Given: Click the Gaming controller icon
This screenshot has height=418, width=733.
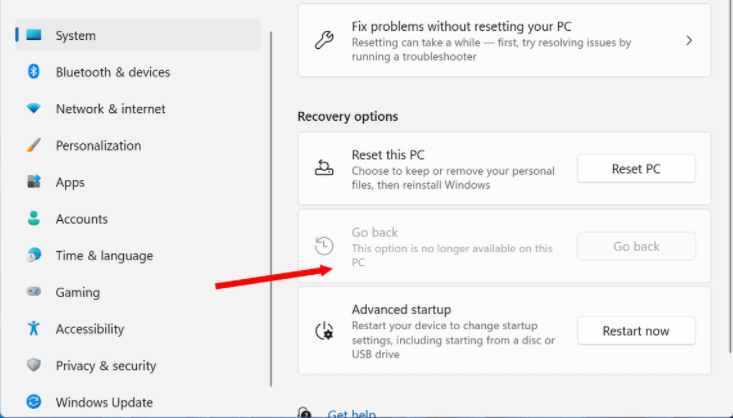Looking at the screenshot, I should coord(34,291).
